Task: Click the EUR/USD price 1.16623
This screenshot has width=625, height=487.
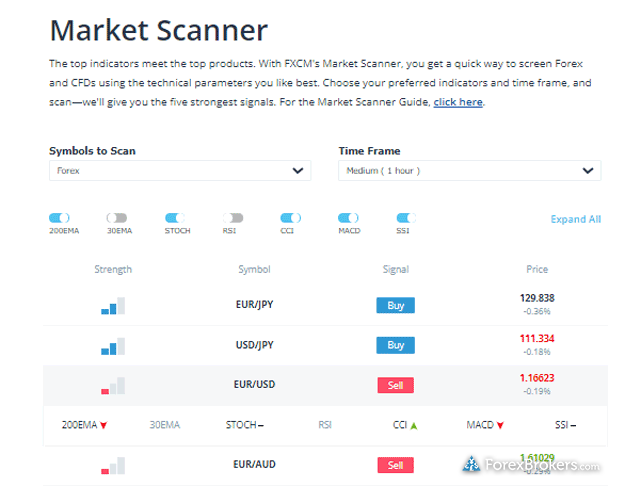Action: (x=537, y=378)
